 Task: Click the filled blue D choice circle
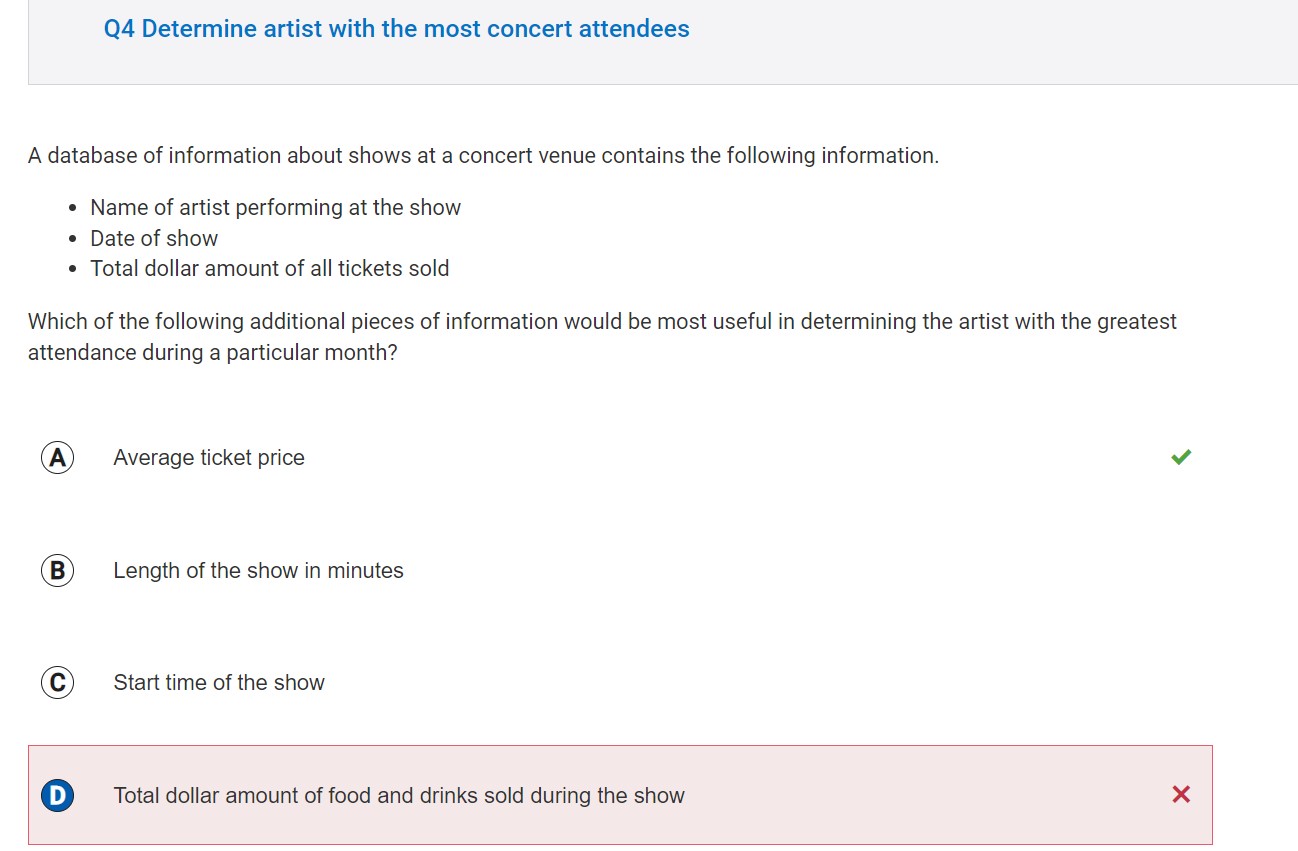click(57, 795)
